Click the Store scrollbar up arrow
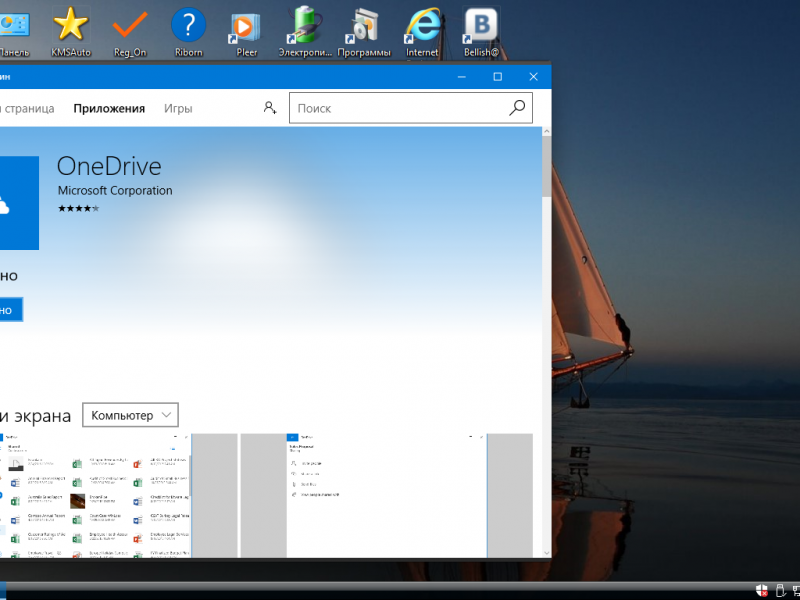 coord(546,132)
